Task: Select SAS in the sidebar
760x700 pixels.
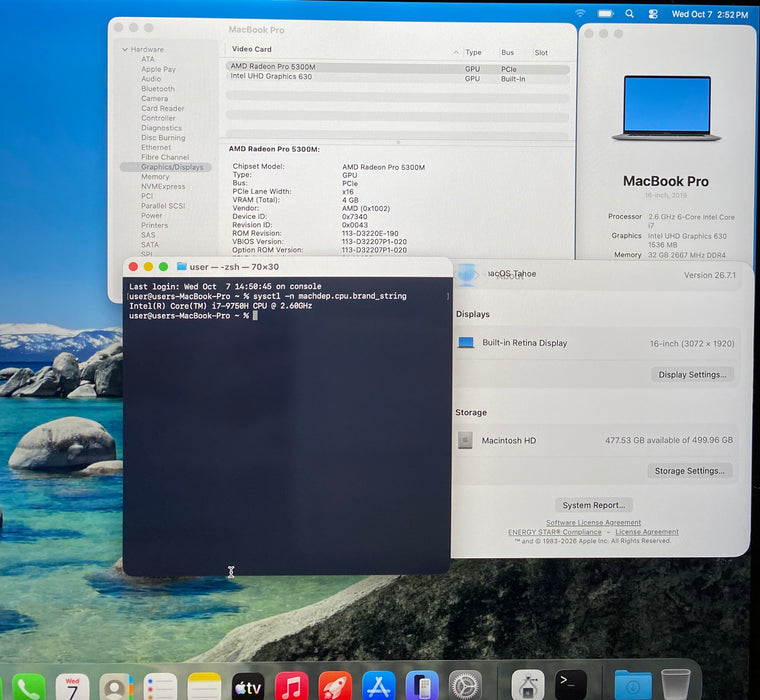Action: pyautogui.click(x=148, y=235)
